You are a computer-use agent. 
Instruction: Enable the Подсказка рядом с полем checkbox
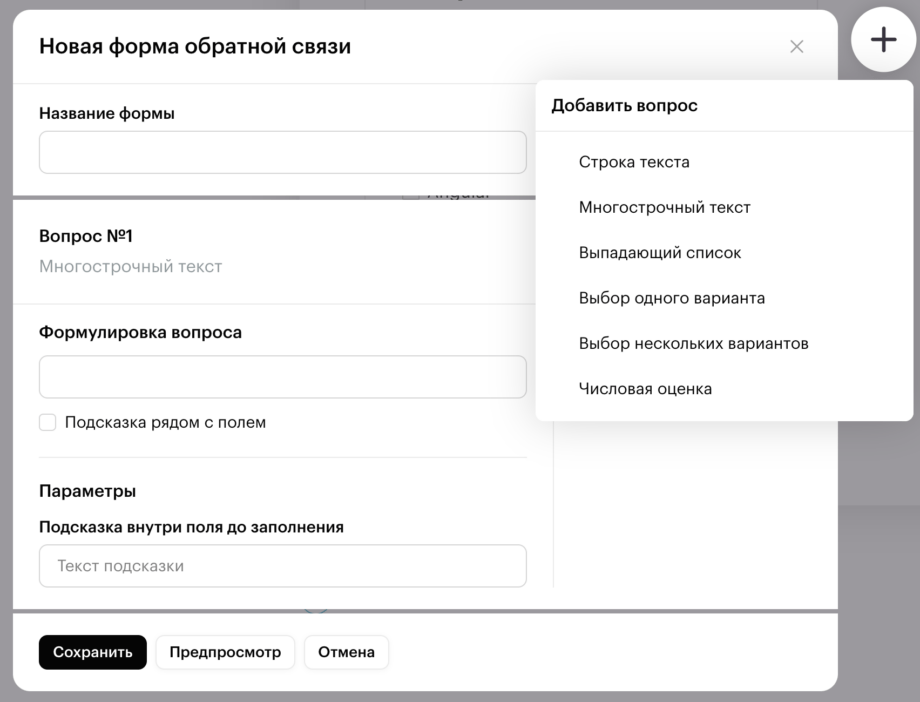coord(48,422)
